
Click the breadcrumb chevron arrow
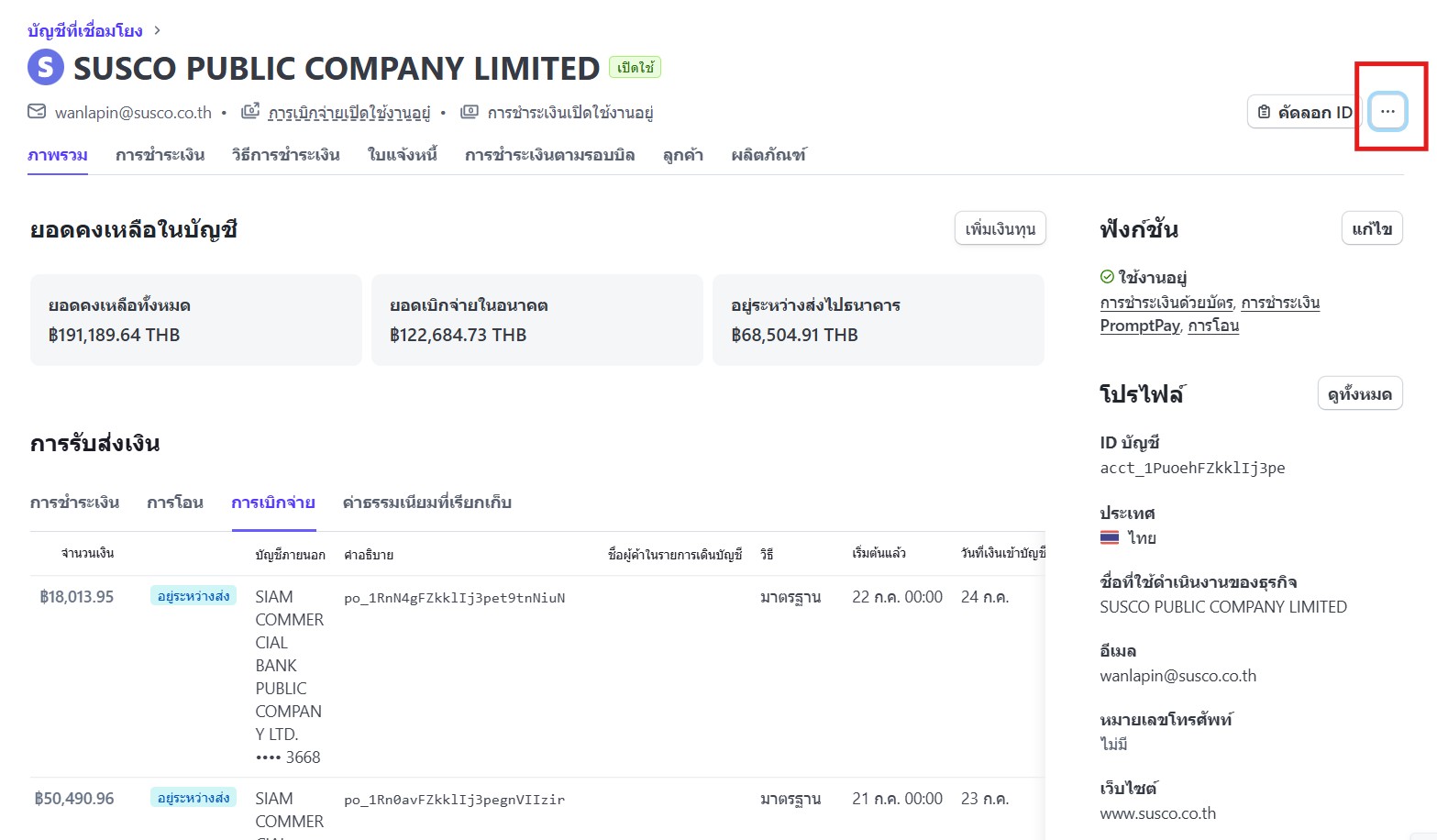point(158,30)
